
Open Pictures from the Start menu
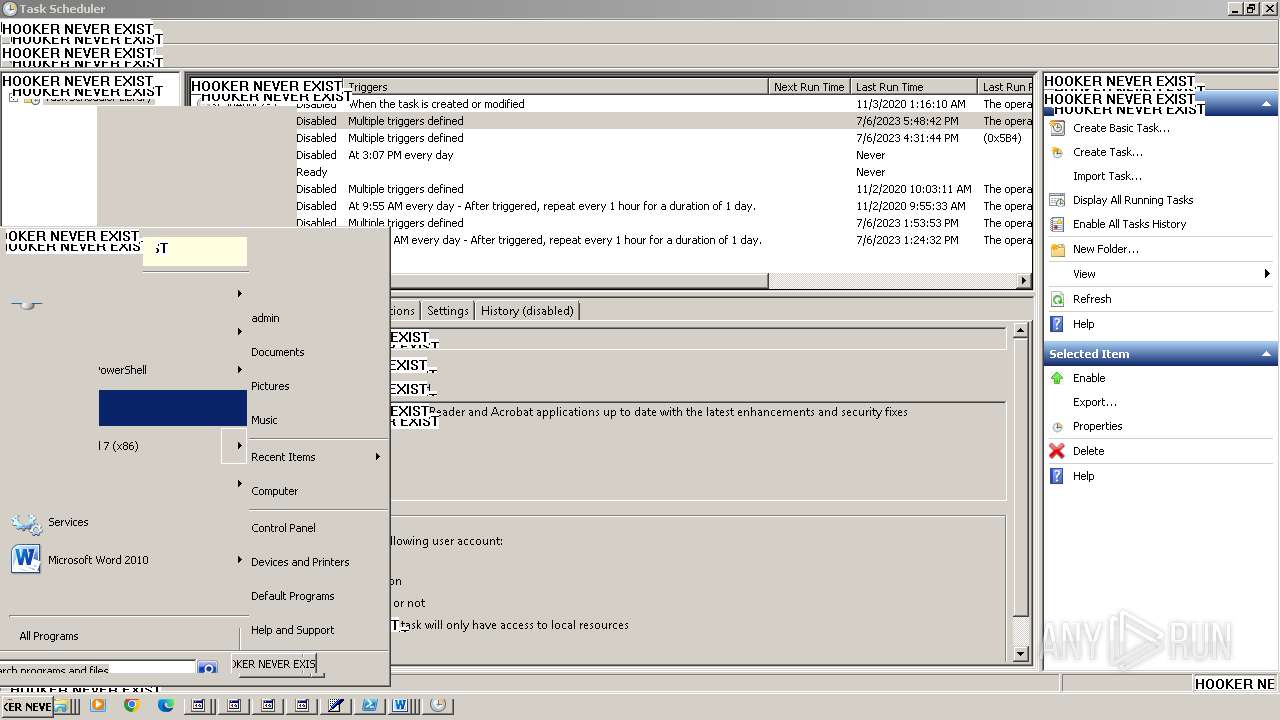pos(270,386)
